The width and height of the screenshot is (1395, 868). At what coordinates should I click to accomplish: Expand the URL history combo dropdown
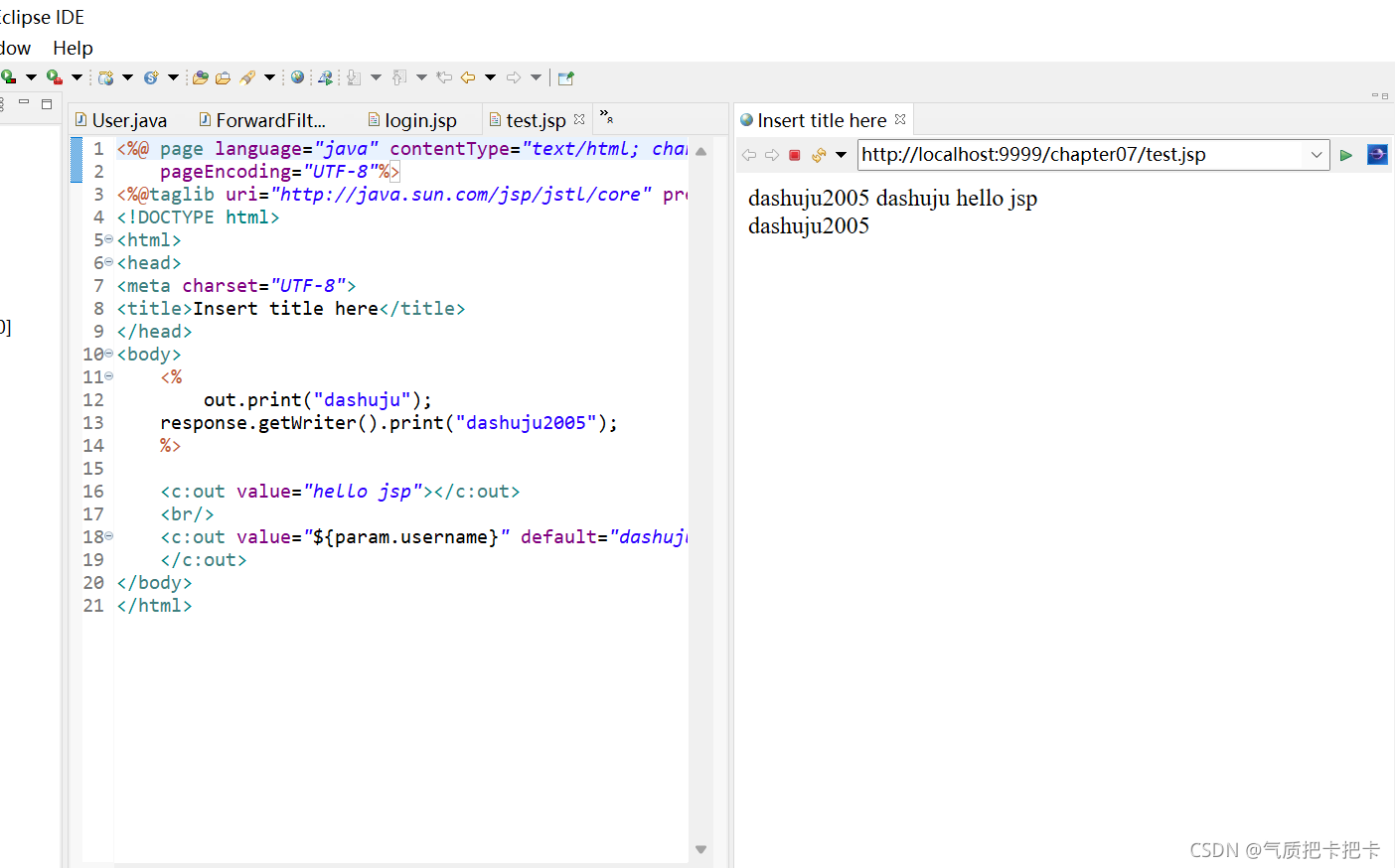click(1317, 155)
